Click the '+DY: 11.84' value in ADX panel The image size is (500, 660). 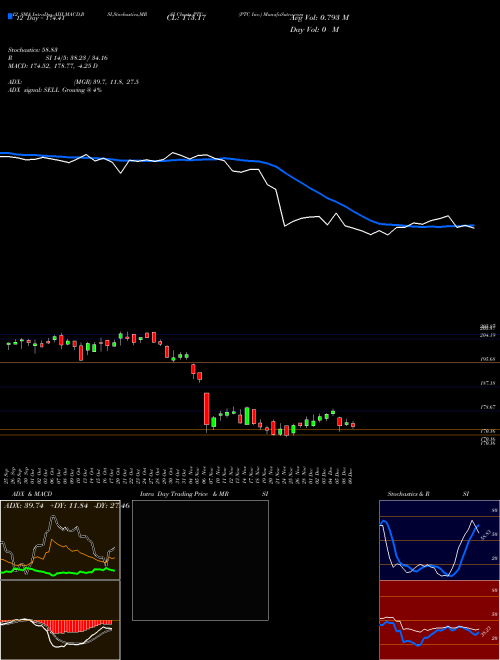(x=68, y=505)
